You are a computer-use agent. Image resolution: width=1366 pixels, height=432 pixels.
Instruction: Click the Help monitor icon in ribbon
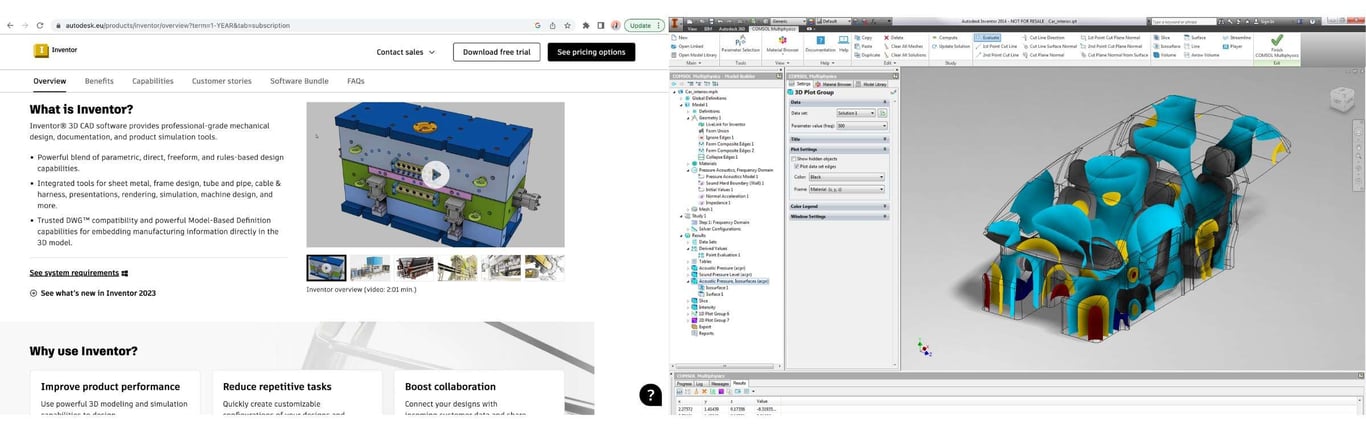[x=843, y=40]
